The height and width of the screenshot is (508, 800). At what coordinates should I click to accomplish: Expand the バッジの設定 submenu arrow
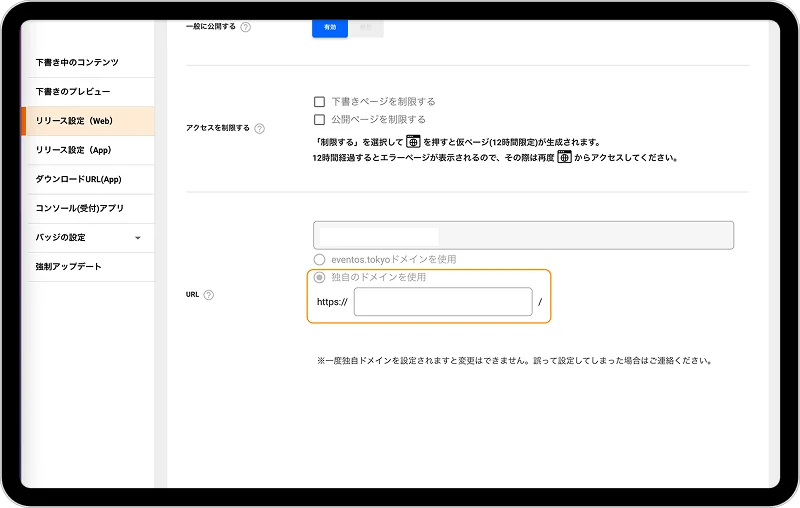pyautogui.click(x=137, y=238)
